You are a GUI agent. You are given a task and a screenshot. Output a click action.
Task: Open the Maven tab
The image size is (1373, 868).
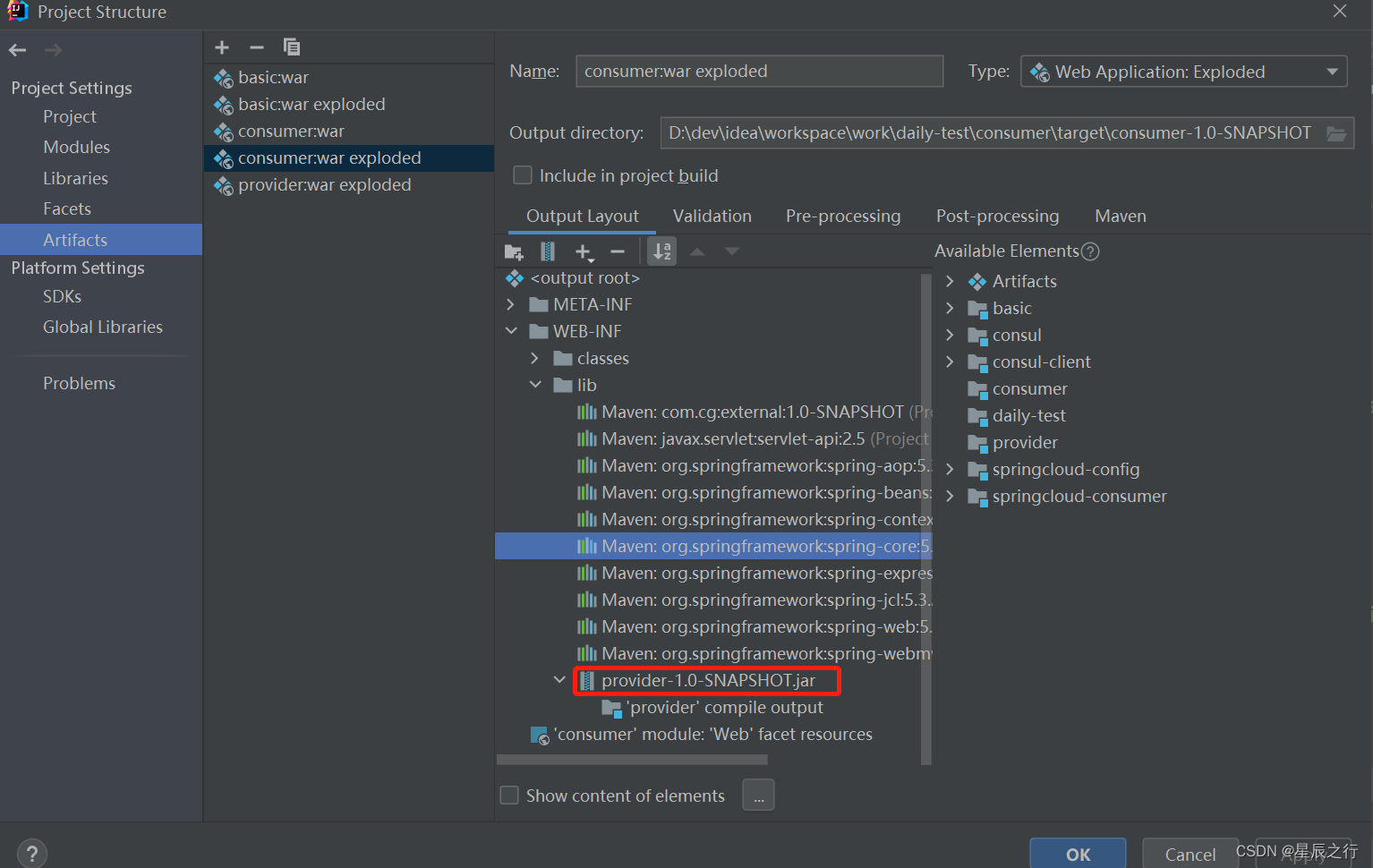pos(1121,217)
